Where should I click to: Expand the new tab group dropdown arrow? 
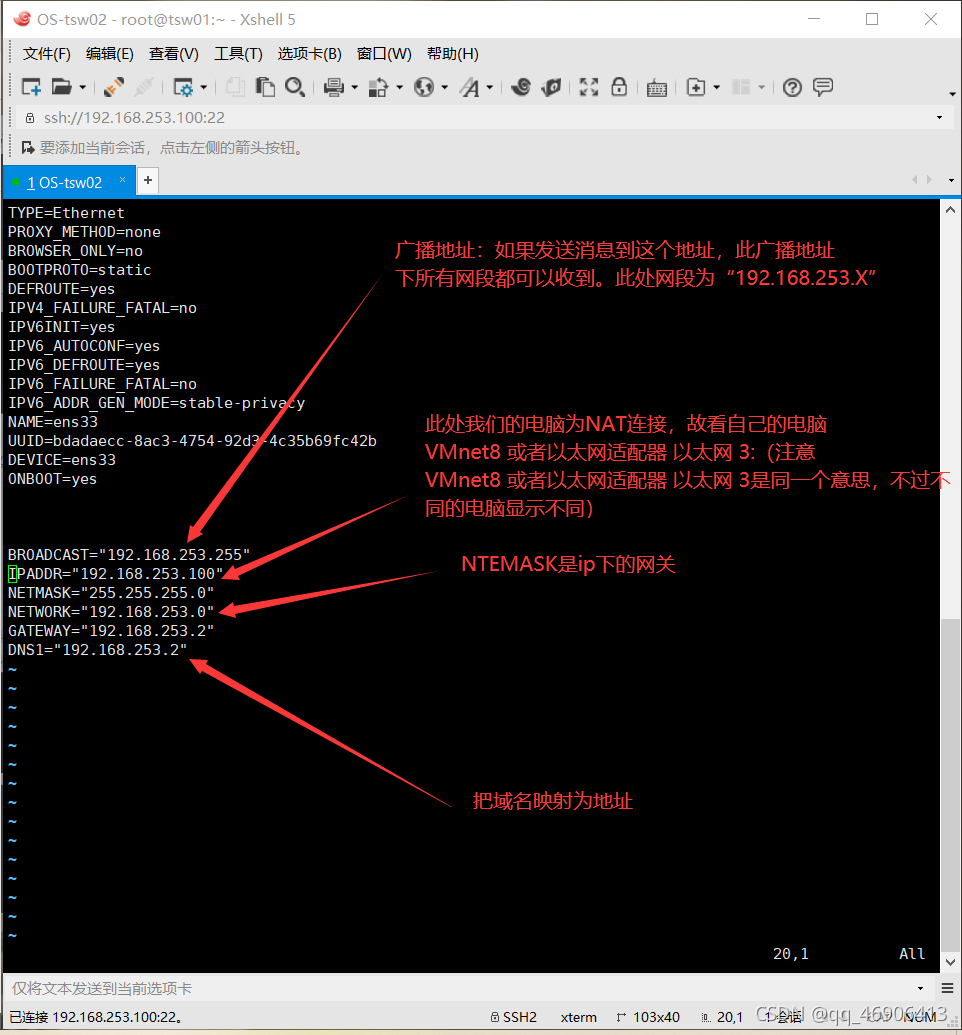click(x=716, y=87)
